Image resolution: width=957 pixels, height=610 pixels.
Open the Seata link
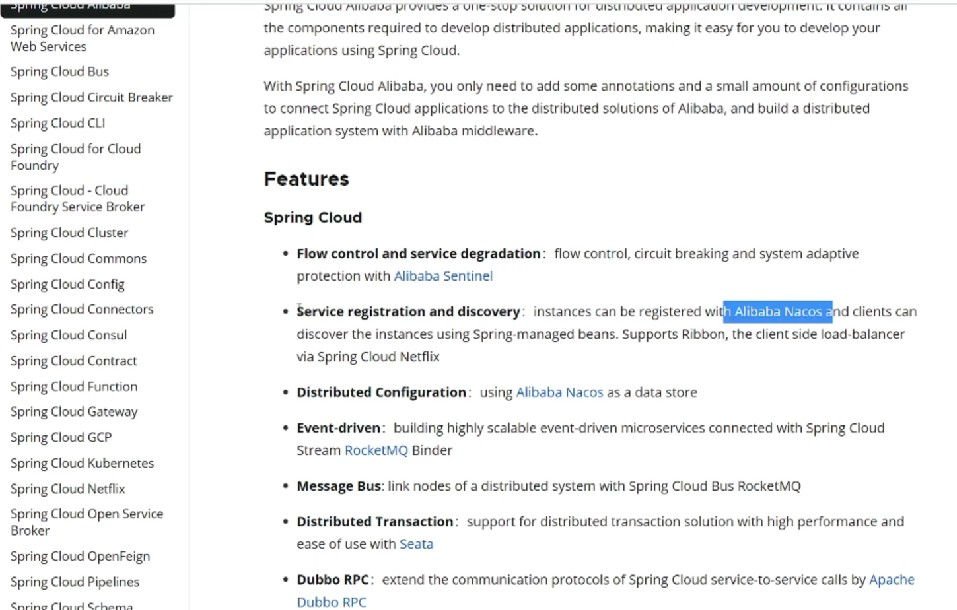[416, 545]
